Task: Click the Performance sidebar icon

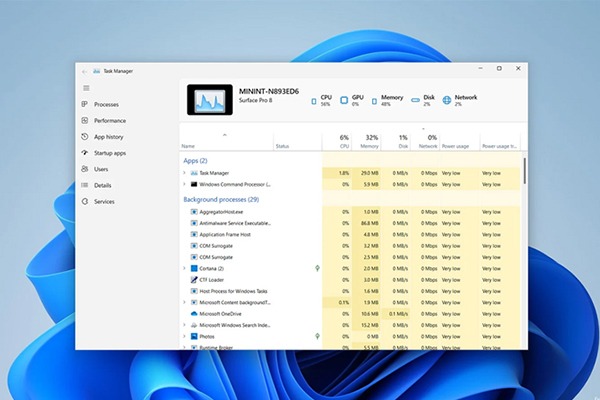Action: pyautogui.click(x=85, y=120)
